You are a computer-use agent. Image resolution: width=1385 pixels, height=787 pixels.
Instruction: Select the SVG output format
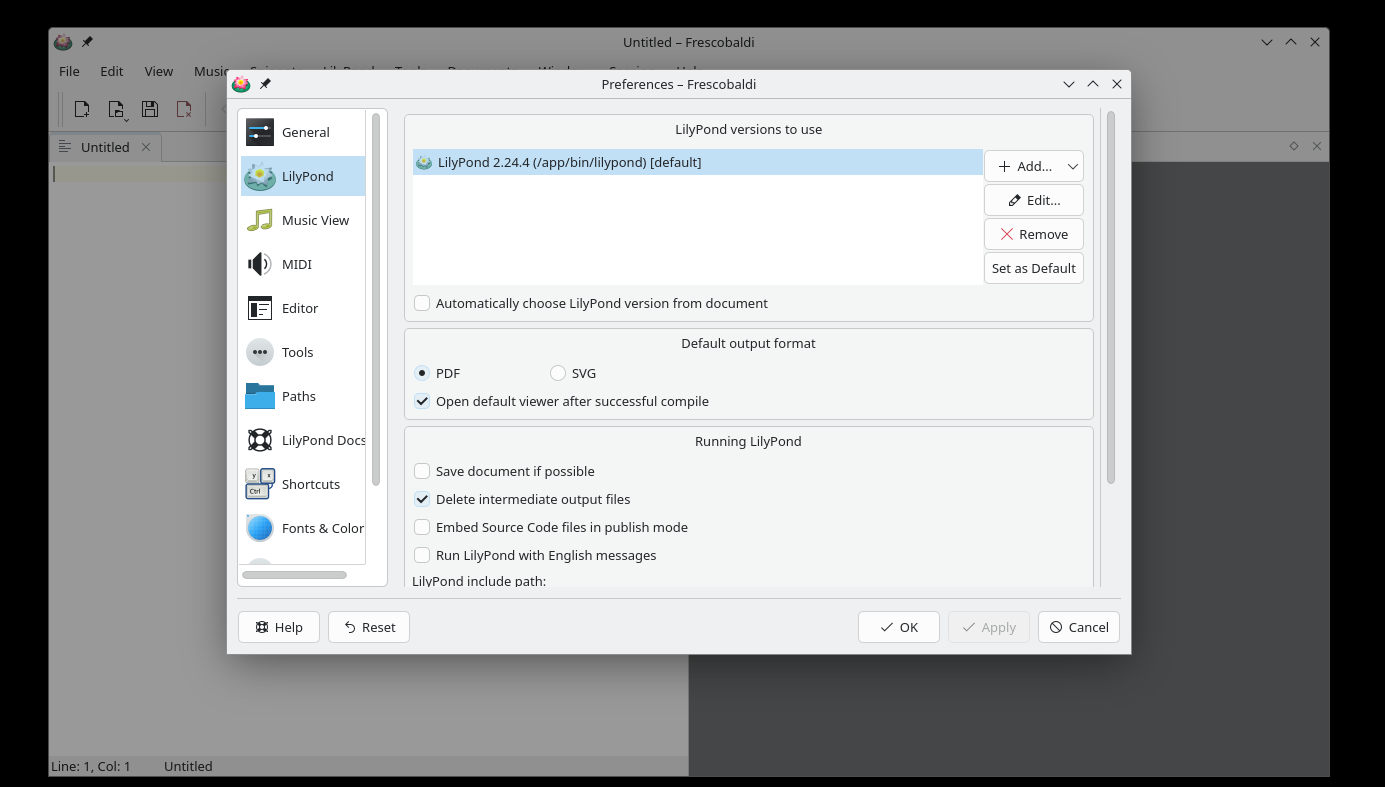click(x=558, y=373)
